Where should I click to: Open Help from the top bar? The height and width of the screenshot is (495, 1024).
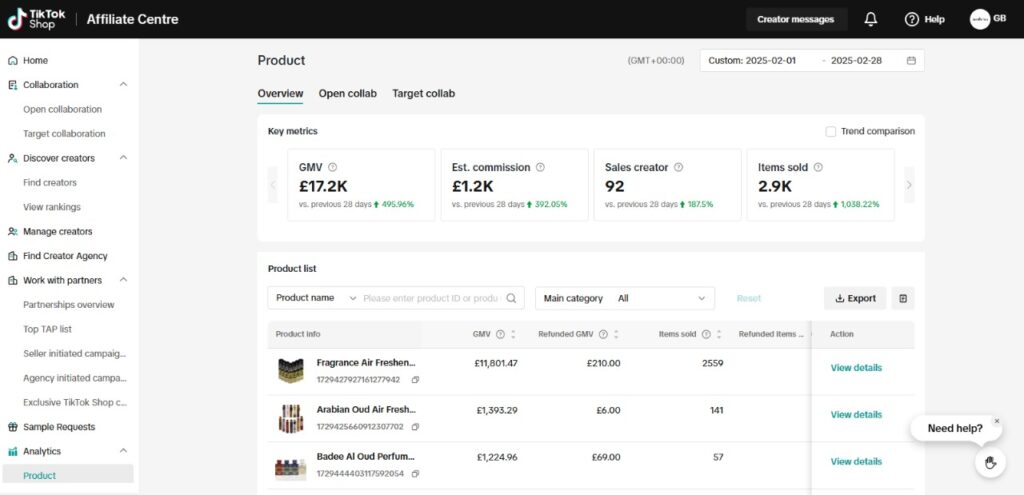click(x=924, y=19)
